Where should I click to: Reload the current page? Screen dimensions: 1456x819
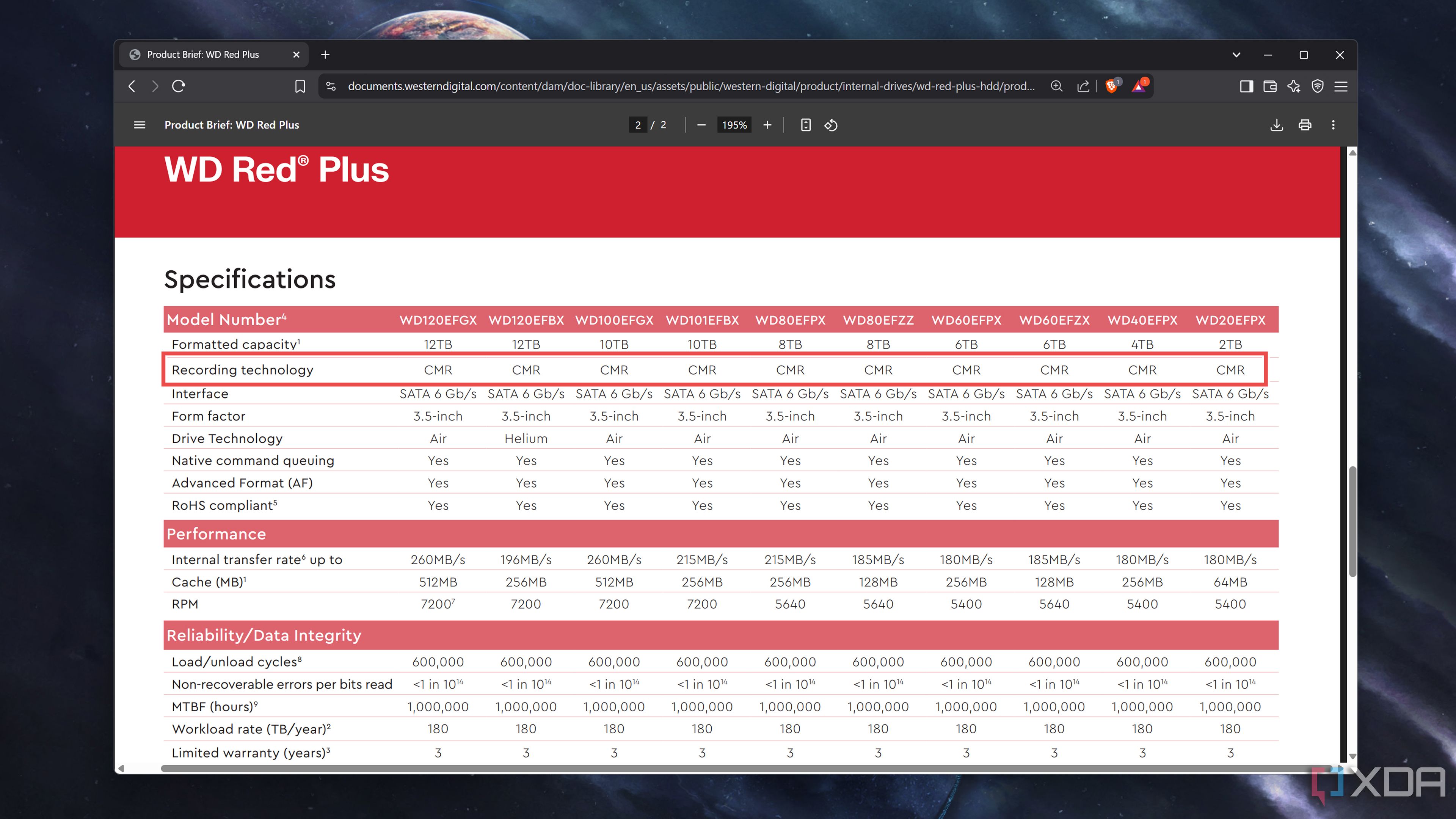pyautogui.click(x=179, y=86)
